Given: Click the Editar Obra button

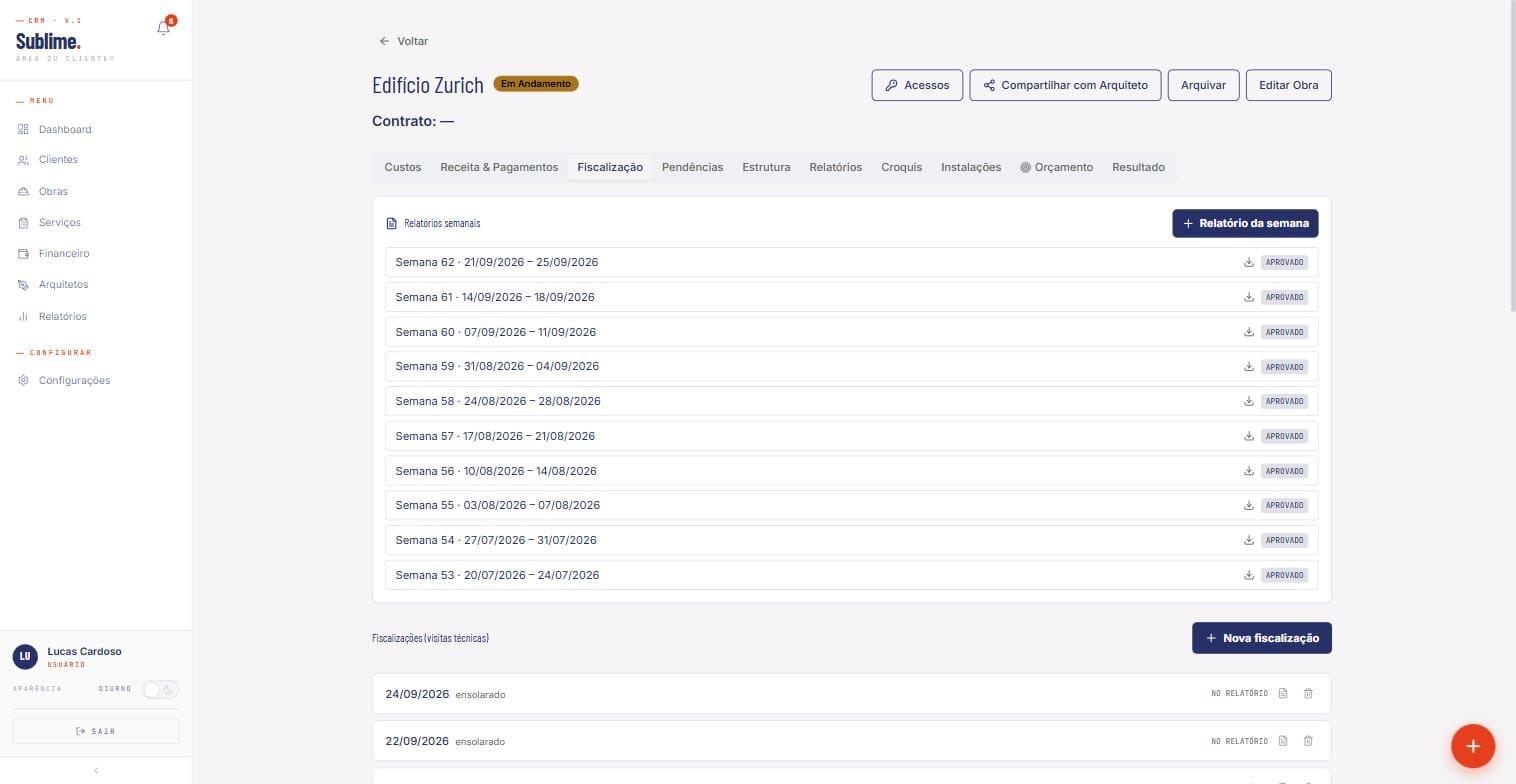Looking at the screenshot, I should (1288, 85).
